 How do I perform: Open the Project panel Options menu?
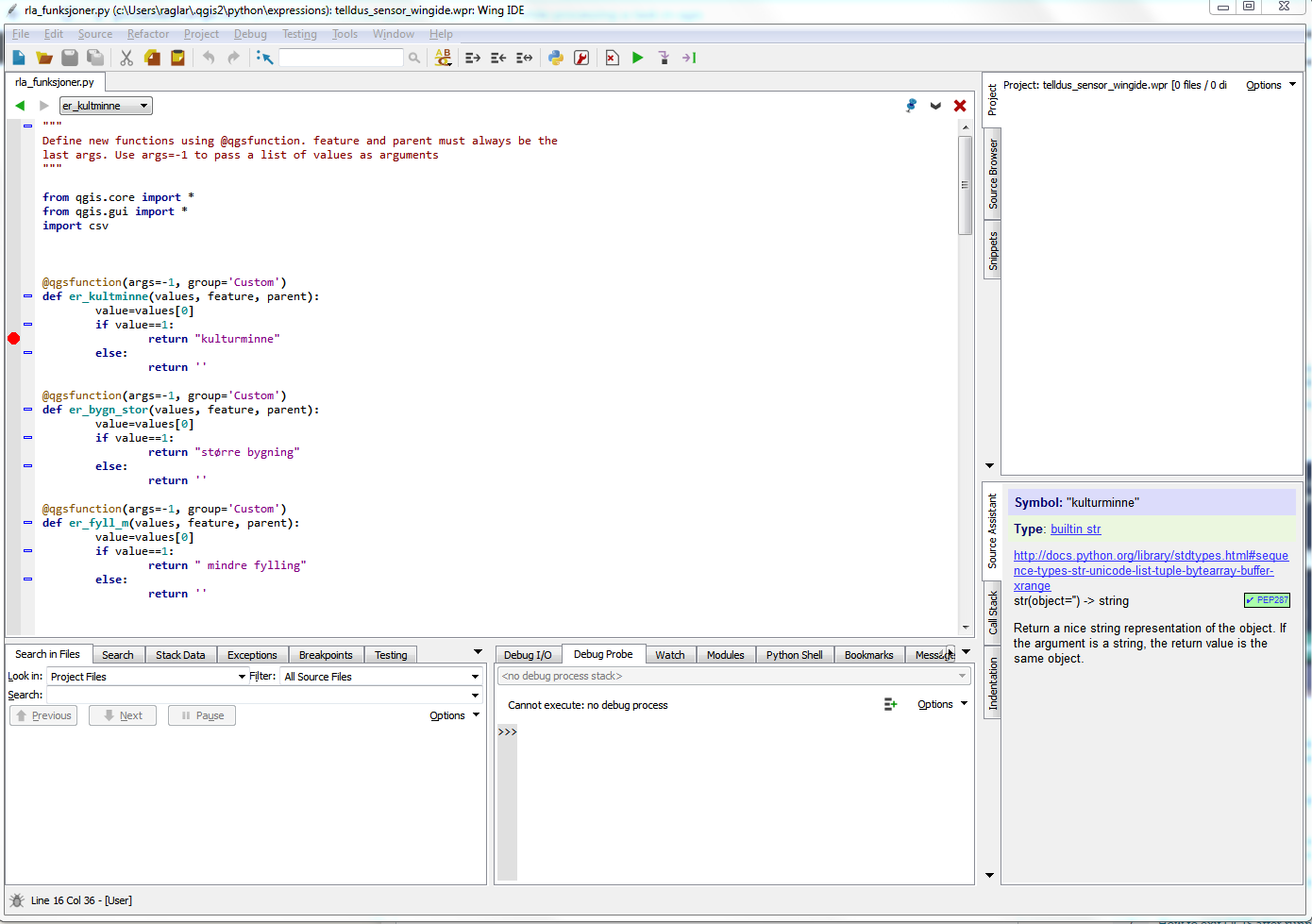coord(1270,85)
